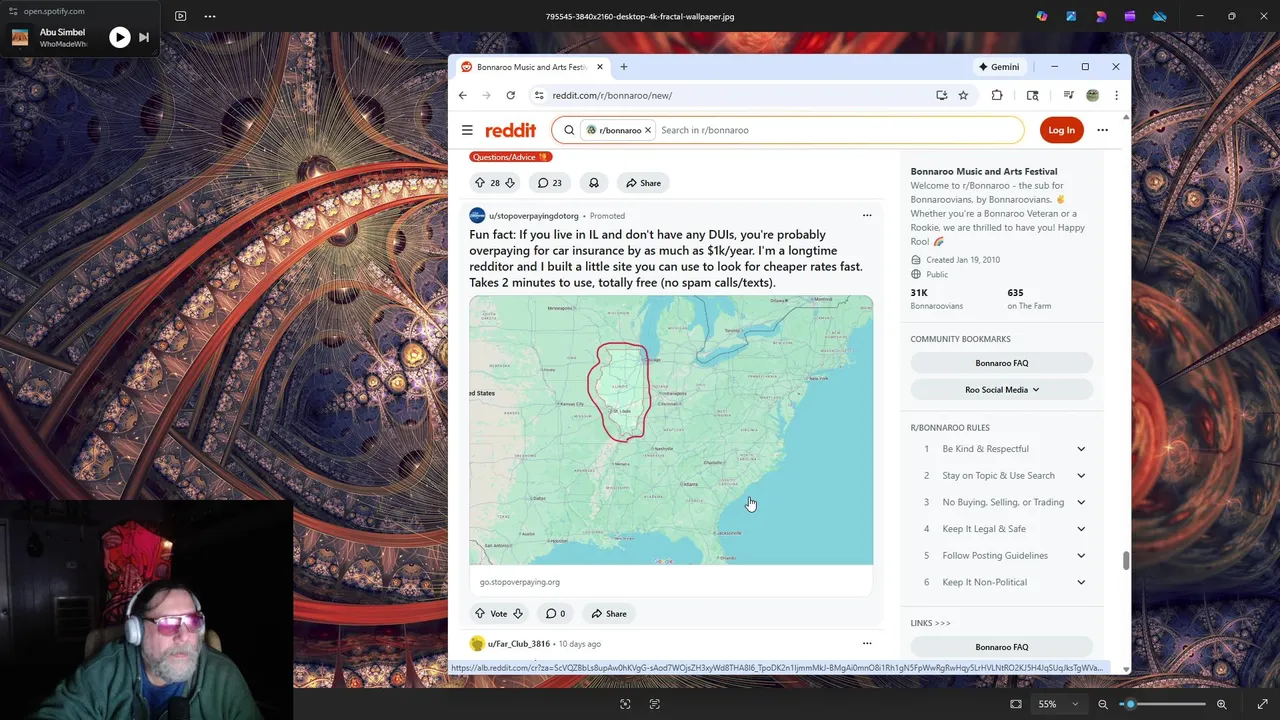Open u/Far_Club_3816 profile
The width and height of the screenshot is (1280, 720).
click(518, 644)
